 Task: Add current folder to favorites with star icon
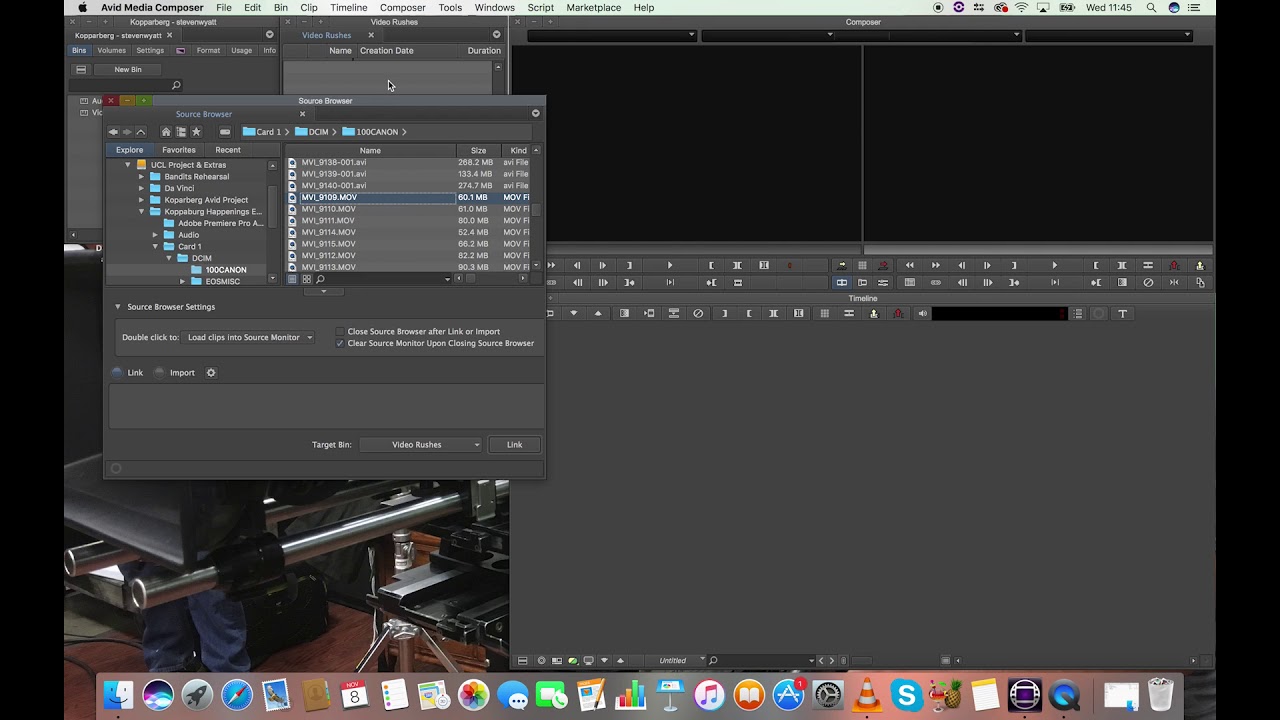[196, 132]
